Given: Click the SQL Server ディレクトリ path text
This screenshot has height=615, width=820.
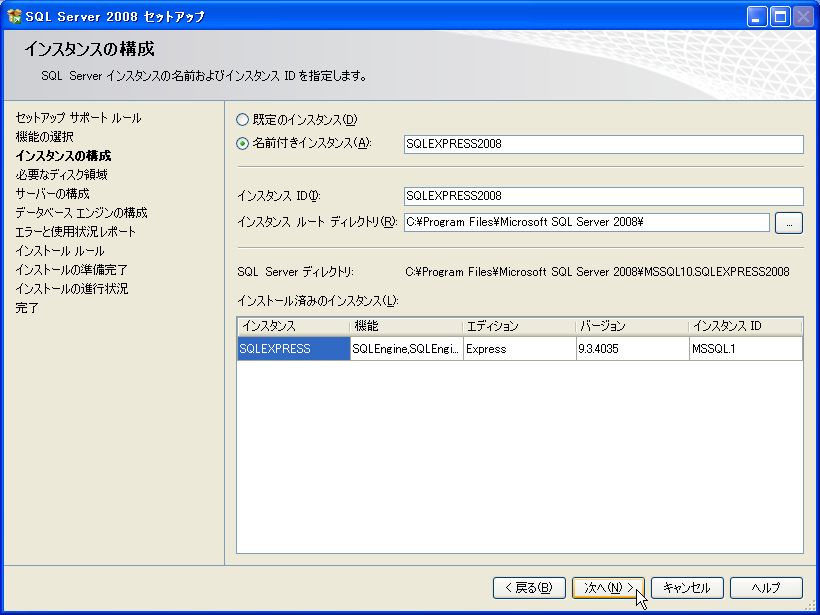Looking at the screenshot, I should (597, 272).
